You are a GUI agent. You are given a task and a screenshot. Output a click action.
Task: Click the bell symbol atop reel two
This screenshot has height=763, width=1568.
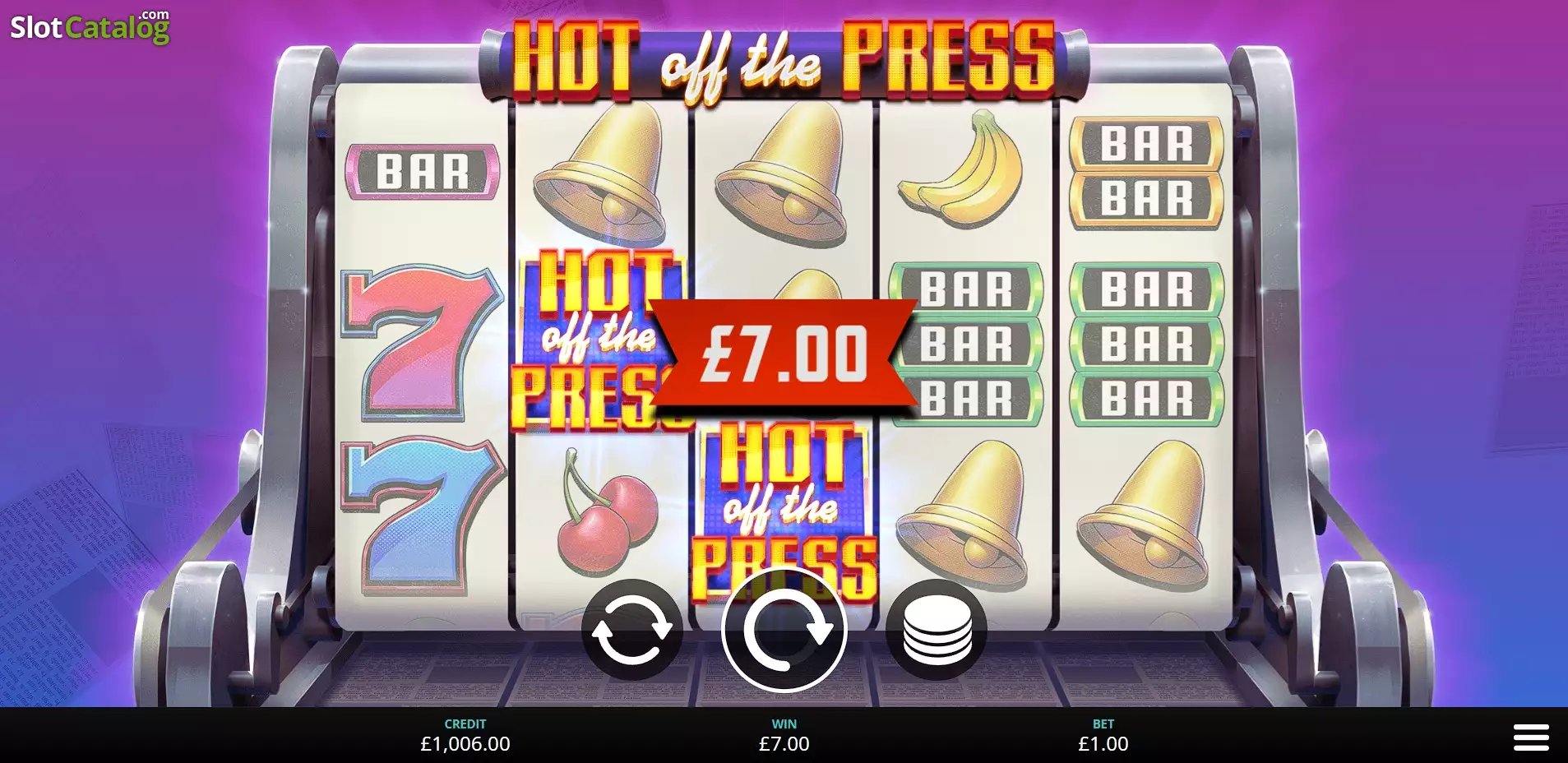click(600, 177)
